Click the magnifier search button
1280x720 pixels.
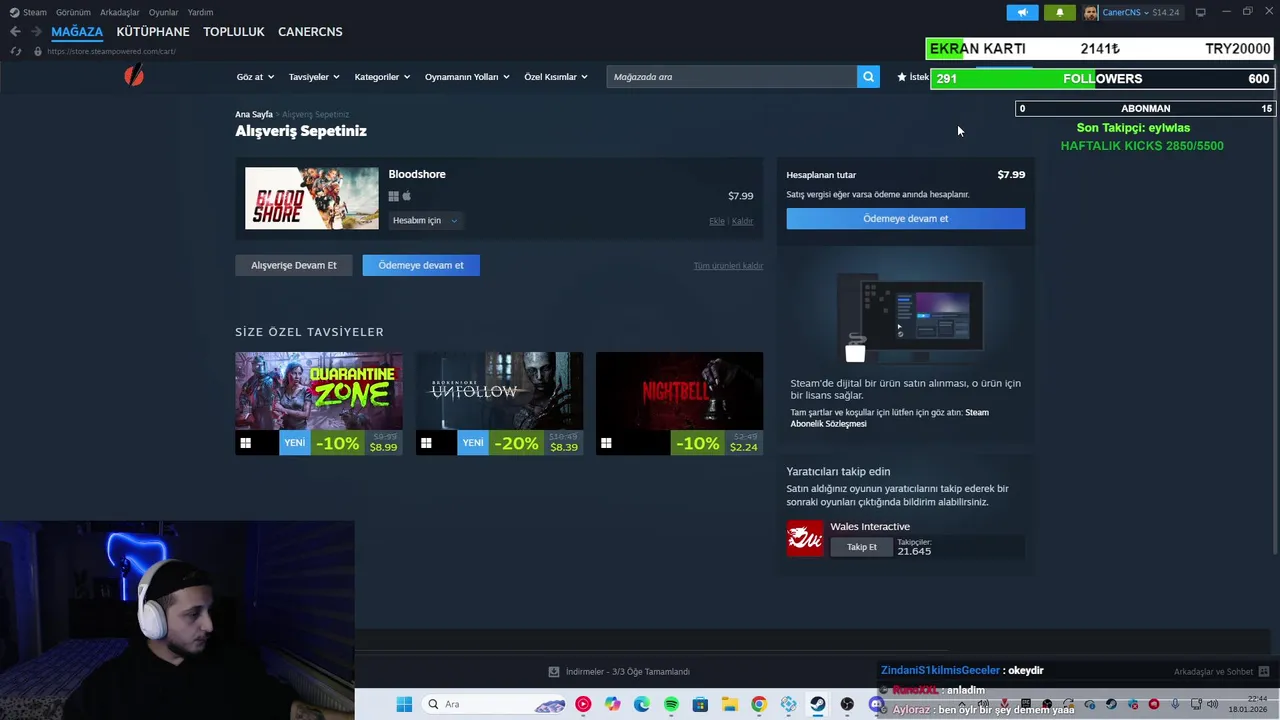click(x=868, y=77)
